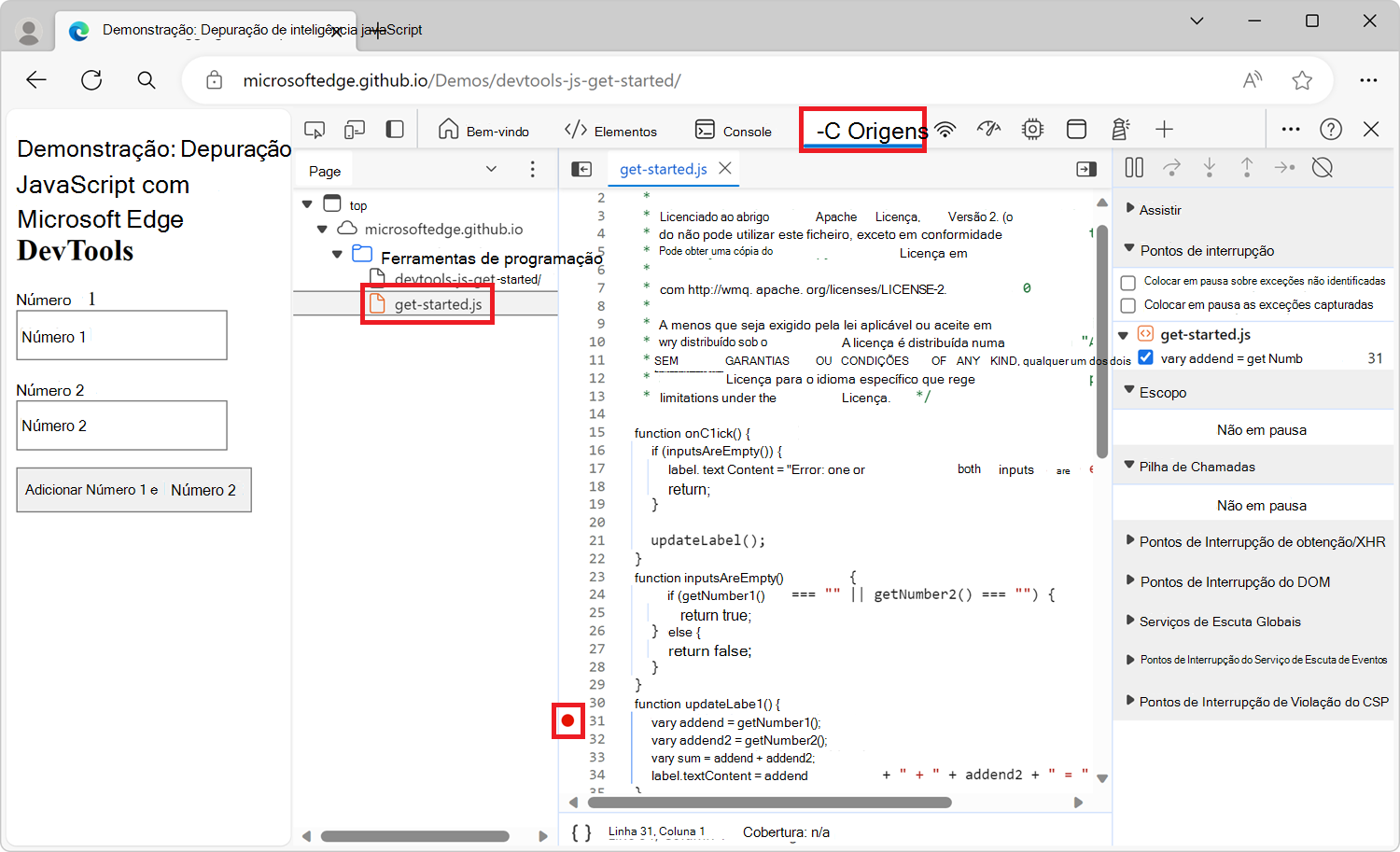Step into the next function call
This screenshot has height=852, width=1400.
point(1210,167)
